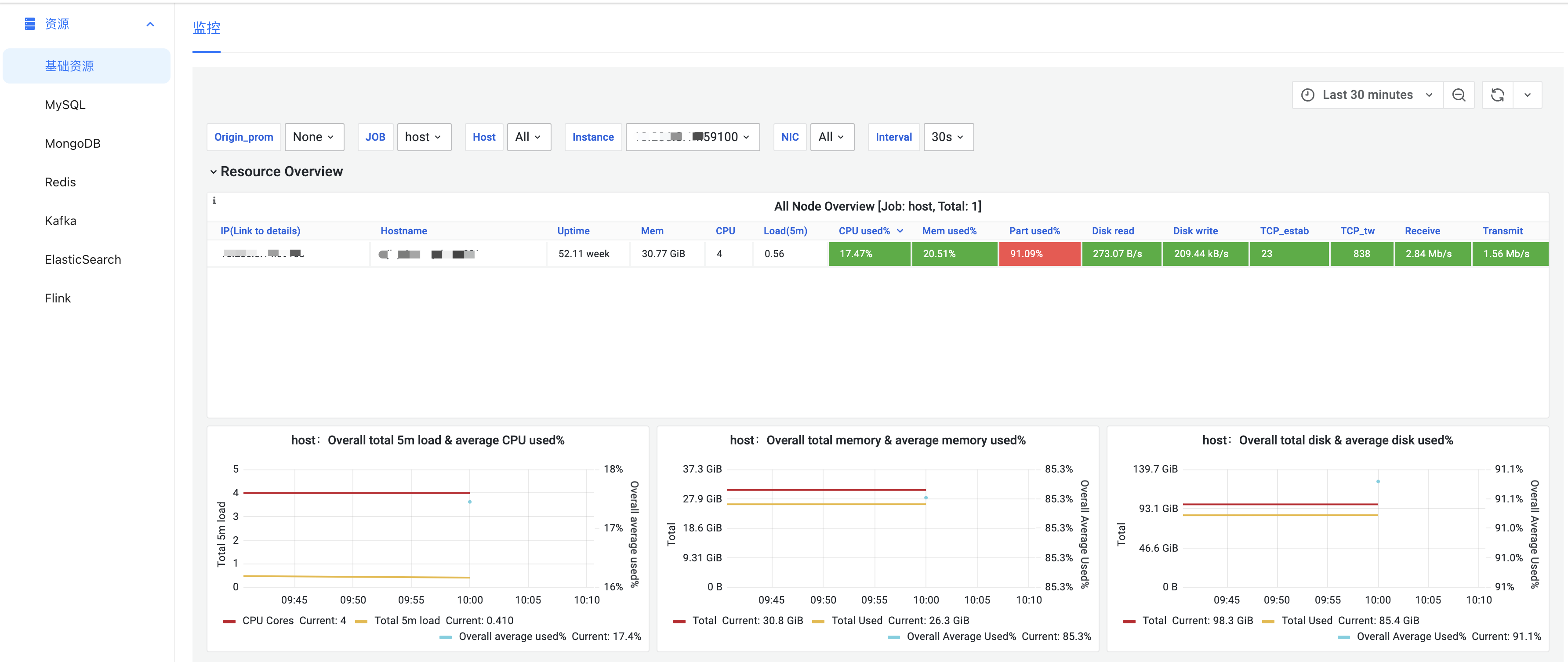Open the Last 30 minutes time picker
The height and width of the screenshot is (662, 1568).
point(1367,95)
